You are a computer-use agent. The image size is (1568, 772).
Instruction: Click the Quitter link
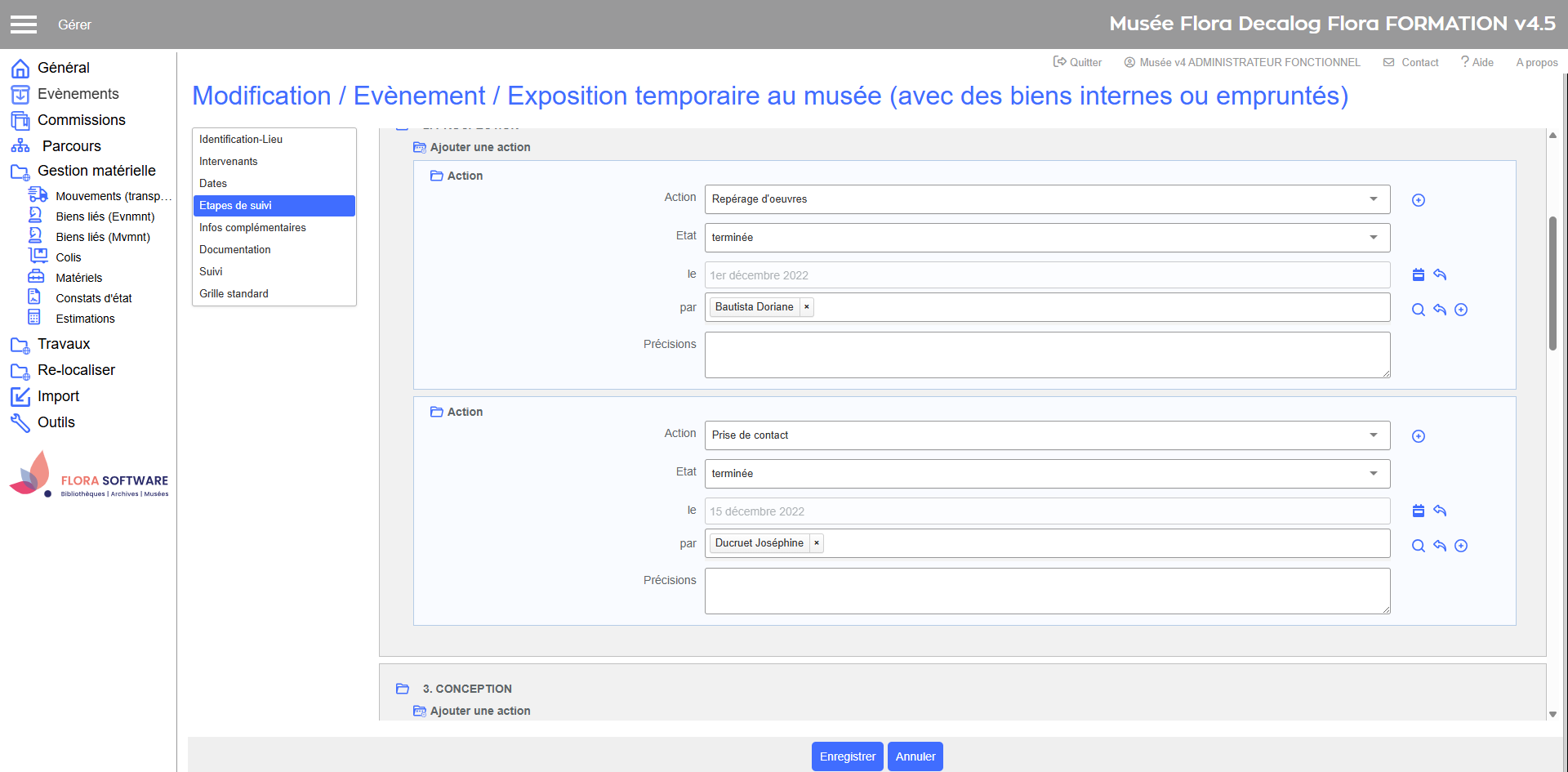point(1077,63)
